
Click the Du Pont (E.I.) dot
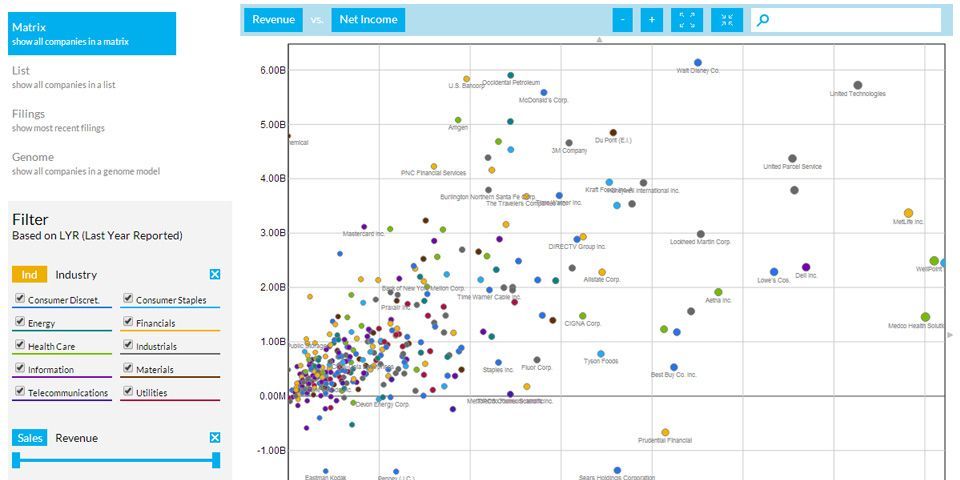click(613, 132)
